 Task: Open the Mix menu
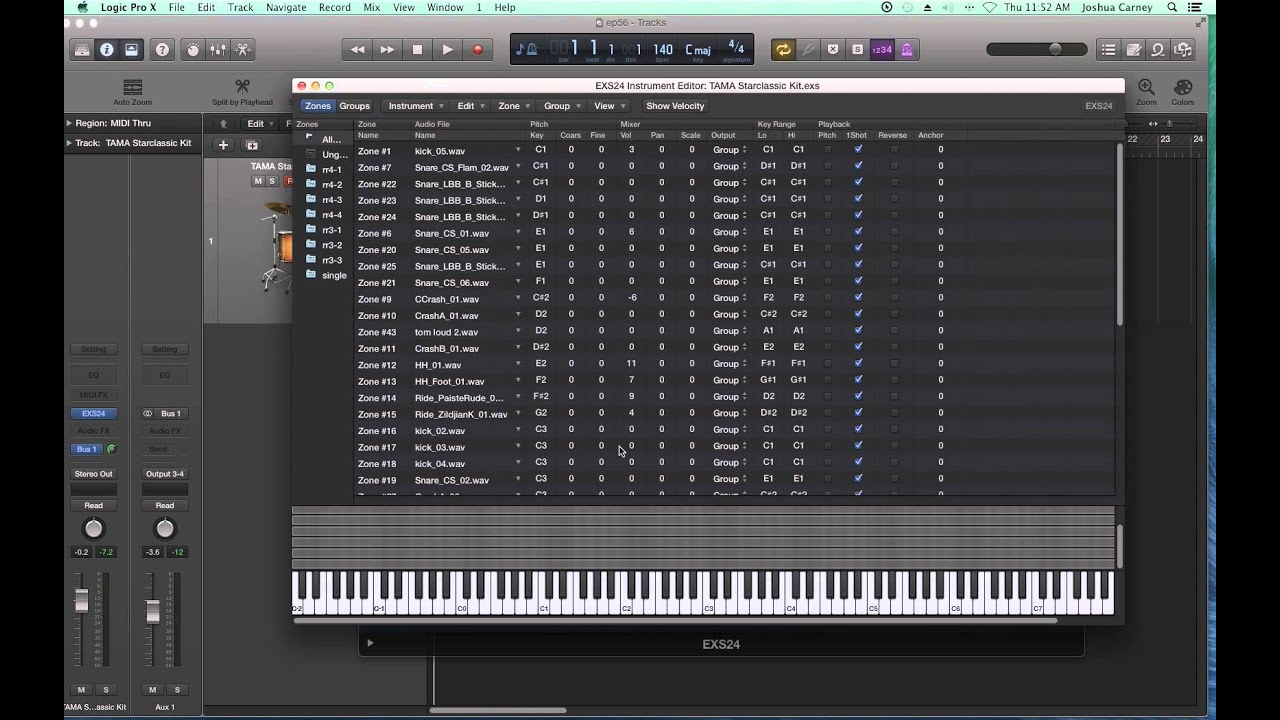tap(372, 7)
